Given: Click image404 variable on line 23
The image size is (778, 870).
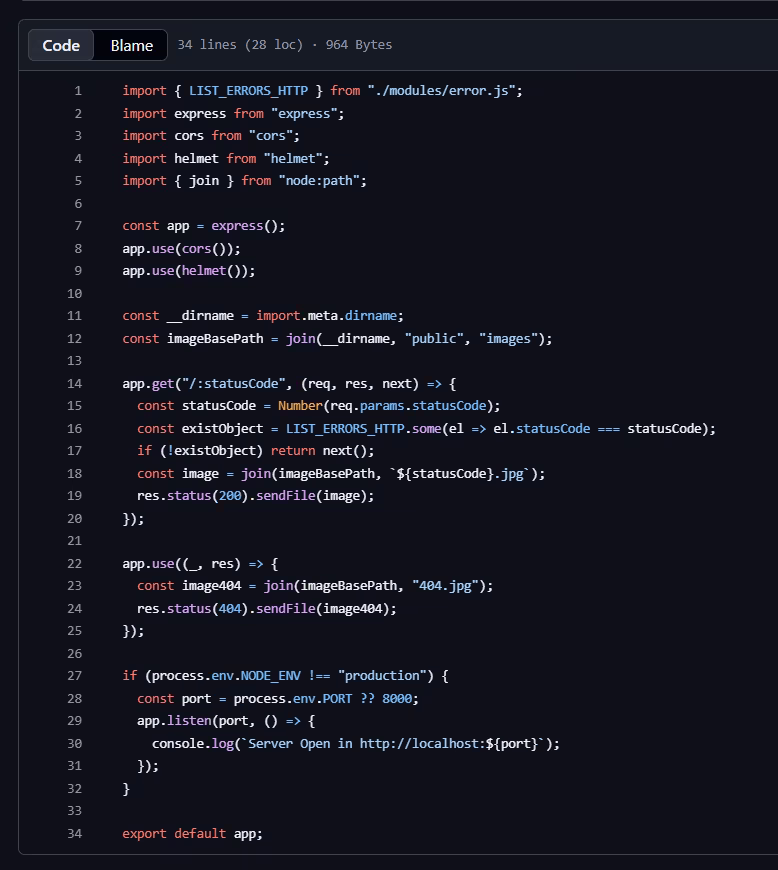Looking at the screenshot, I should [211, 586].
